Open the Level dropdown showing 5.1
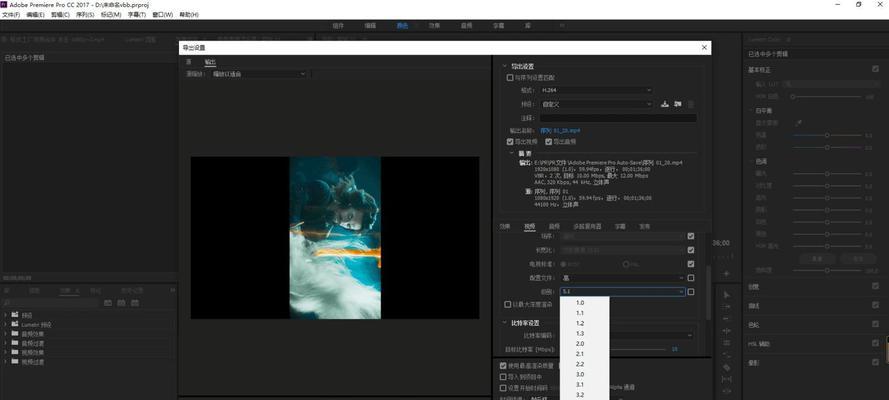 (x=623, y=292)
